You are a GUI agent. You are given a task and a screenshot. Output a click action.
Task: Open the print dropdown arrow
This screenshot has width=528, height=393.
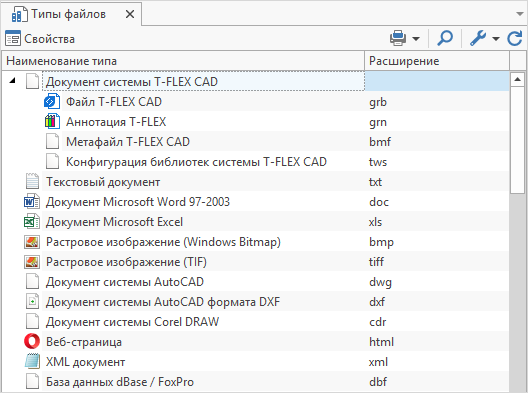click(416, 39)
